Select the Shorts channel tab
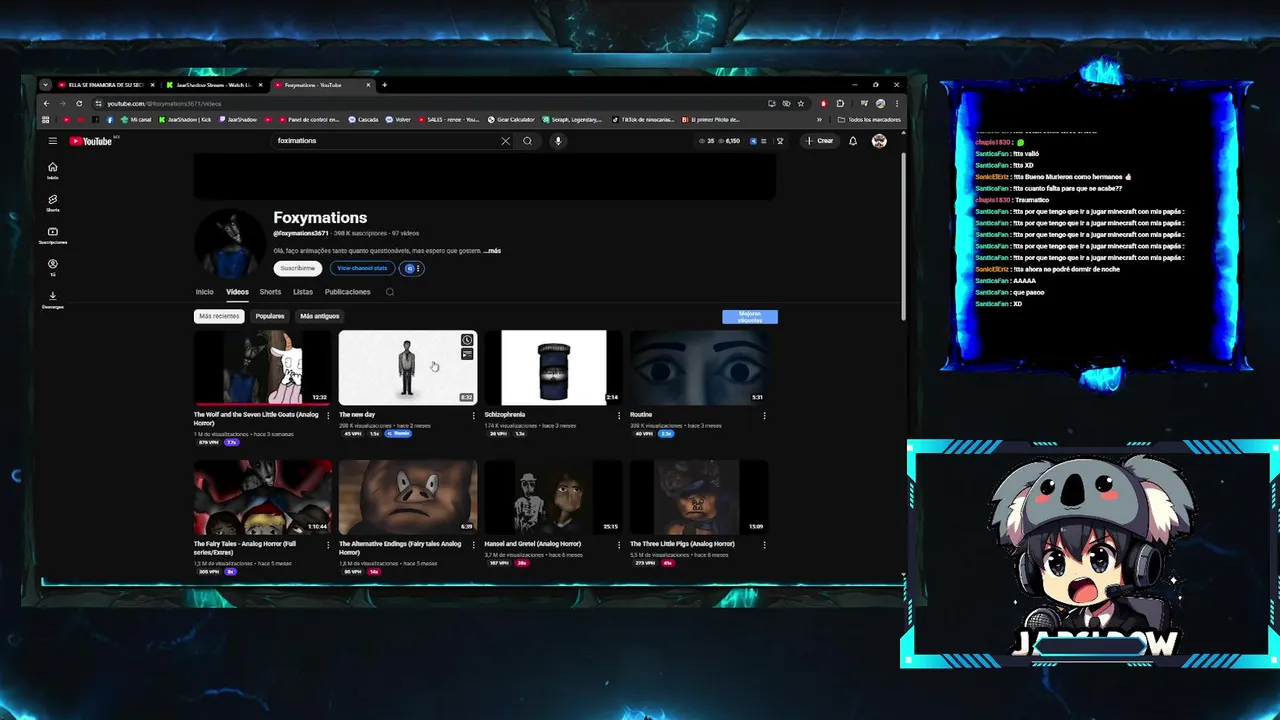 coord(270,292)
